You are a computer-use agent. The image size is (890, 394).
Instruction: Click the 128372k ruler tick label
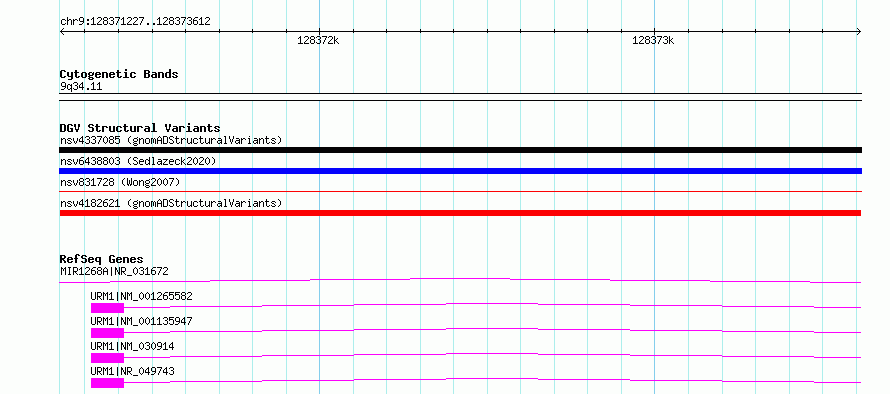(318, 41)
